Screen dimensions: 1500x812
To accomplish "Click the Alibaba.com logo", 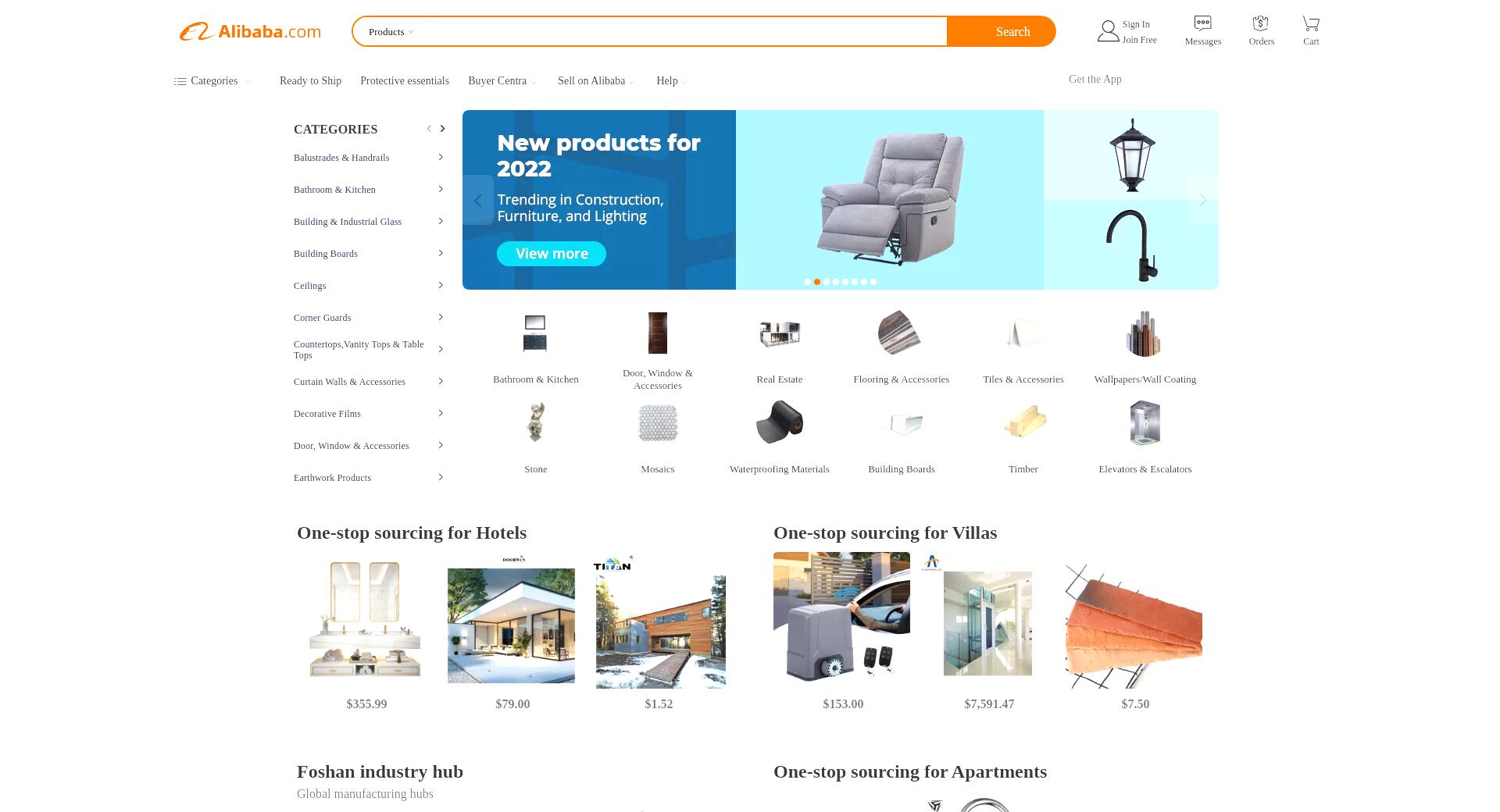I will (x=250, y=31).
